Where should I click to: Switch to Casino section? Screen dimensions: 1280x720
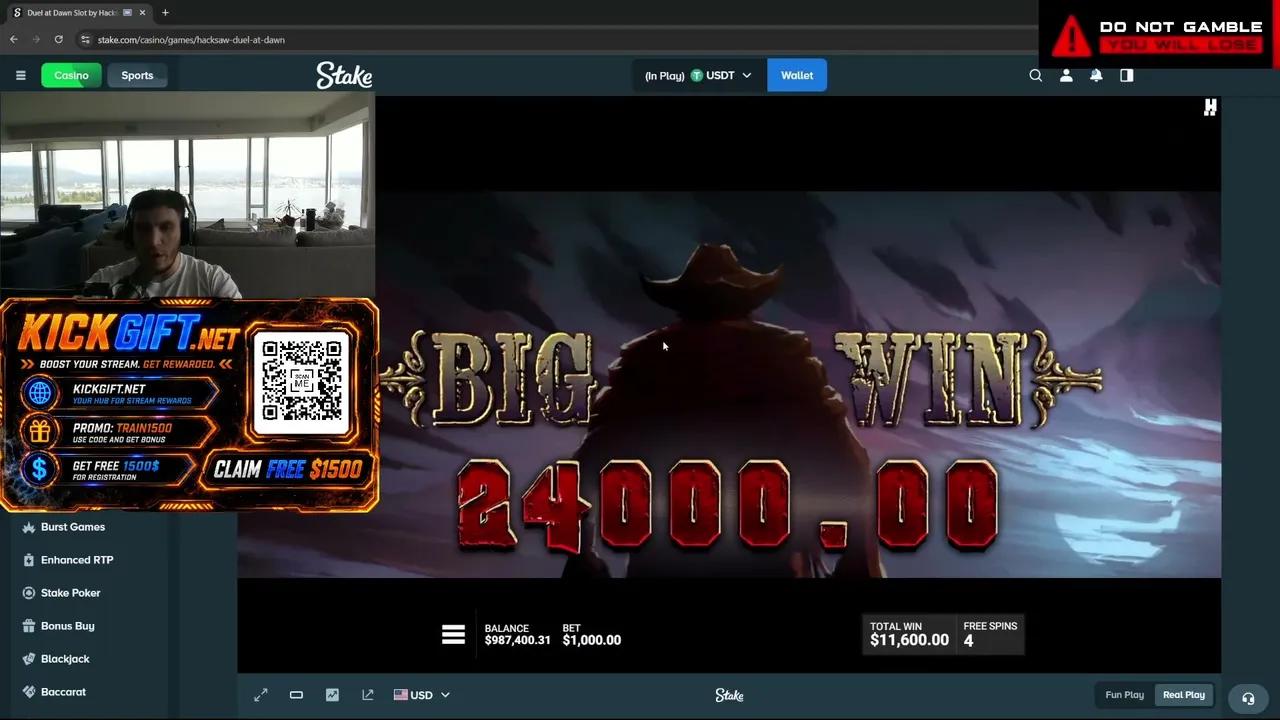pos(71,76)
